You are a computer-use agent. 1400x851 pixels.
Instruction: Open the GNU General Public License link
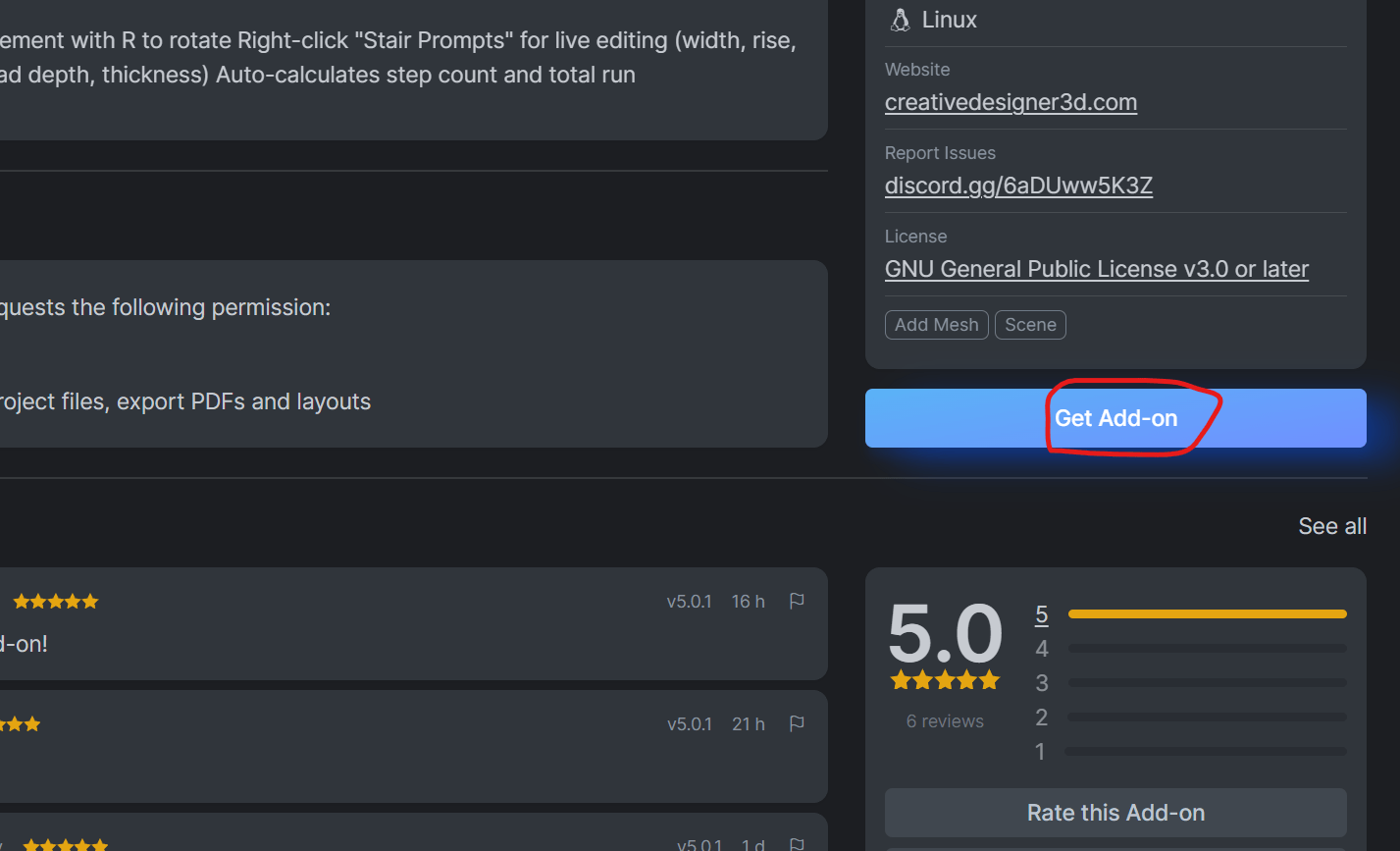[1096, 269]
